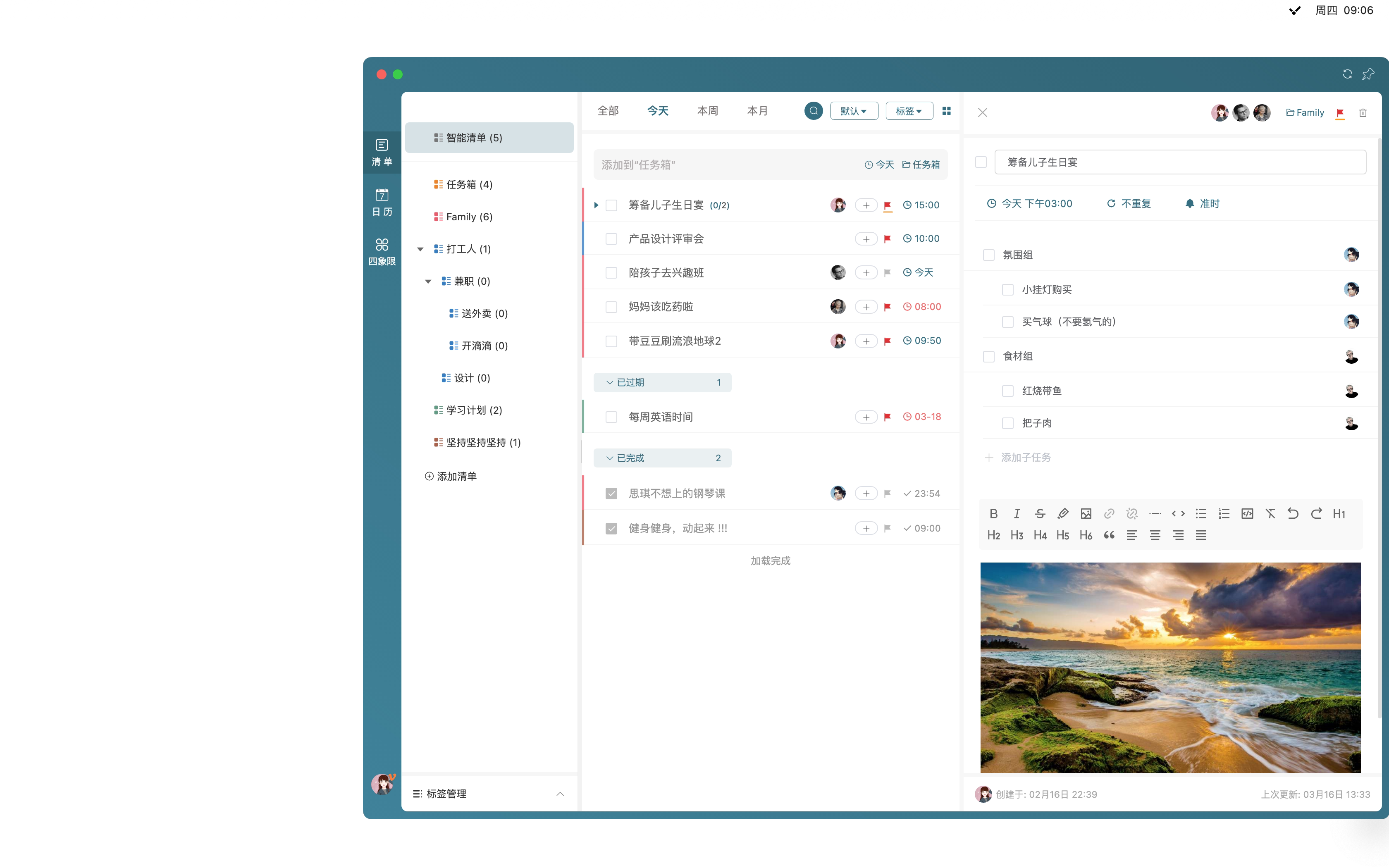Collapse the 兼职 sublist

tap(427, 281)
